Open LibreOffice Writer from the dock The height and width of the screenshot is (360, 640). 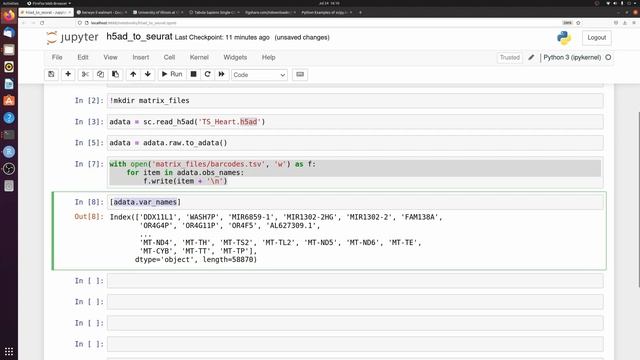pos(9,84)
